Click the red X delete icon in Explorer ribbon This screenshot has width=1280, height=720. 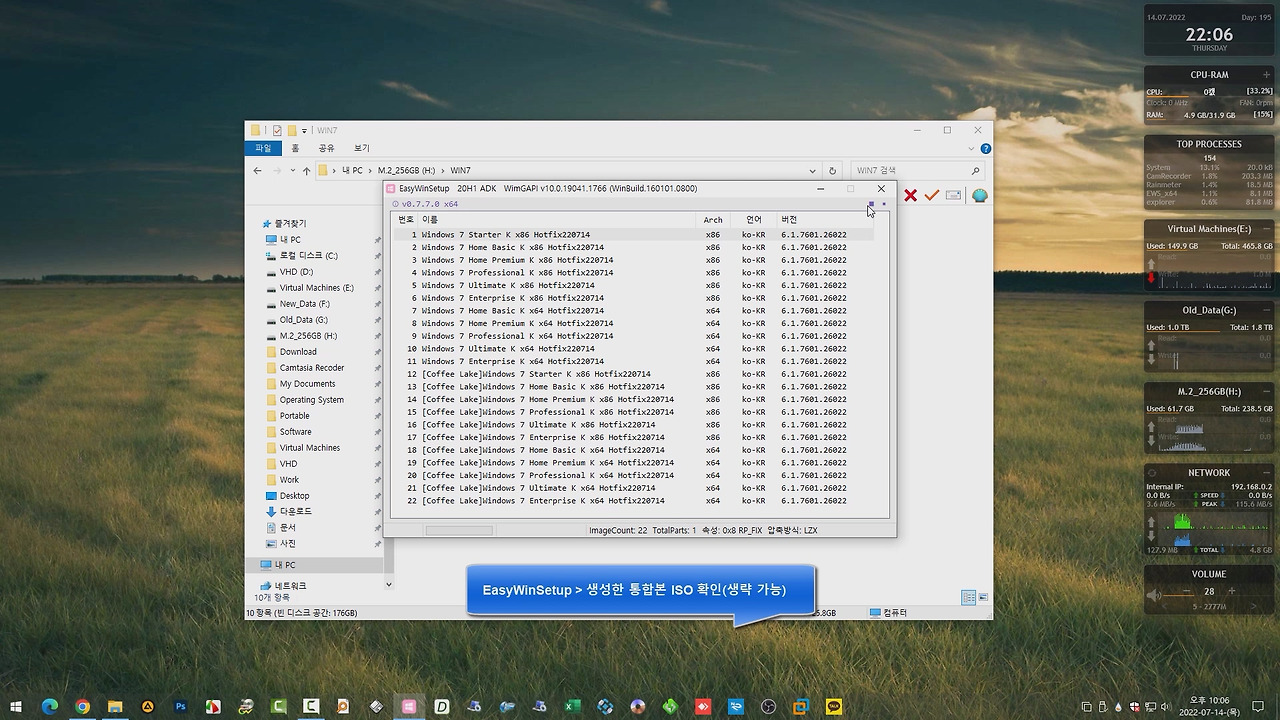pos(910,196)
